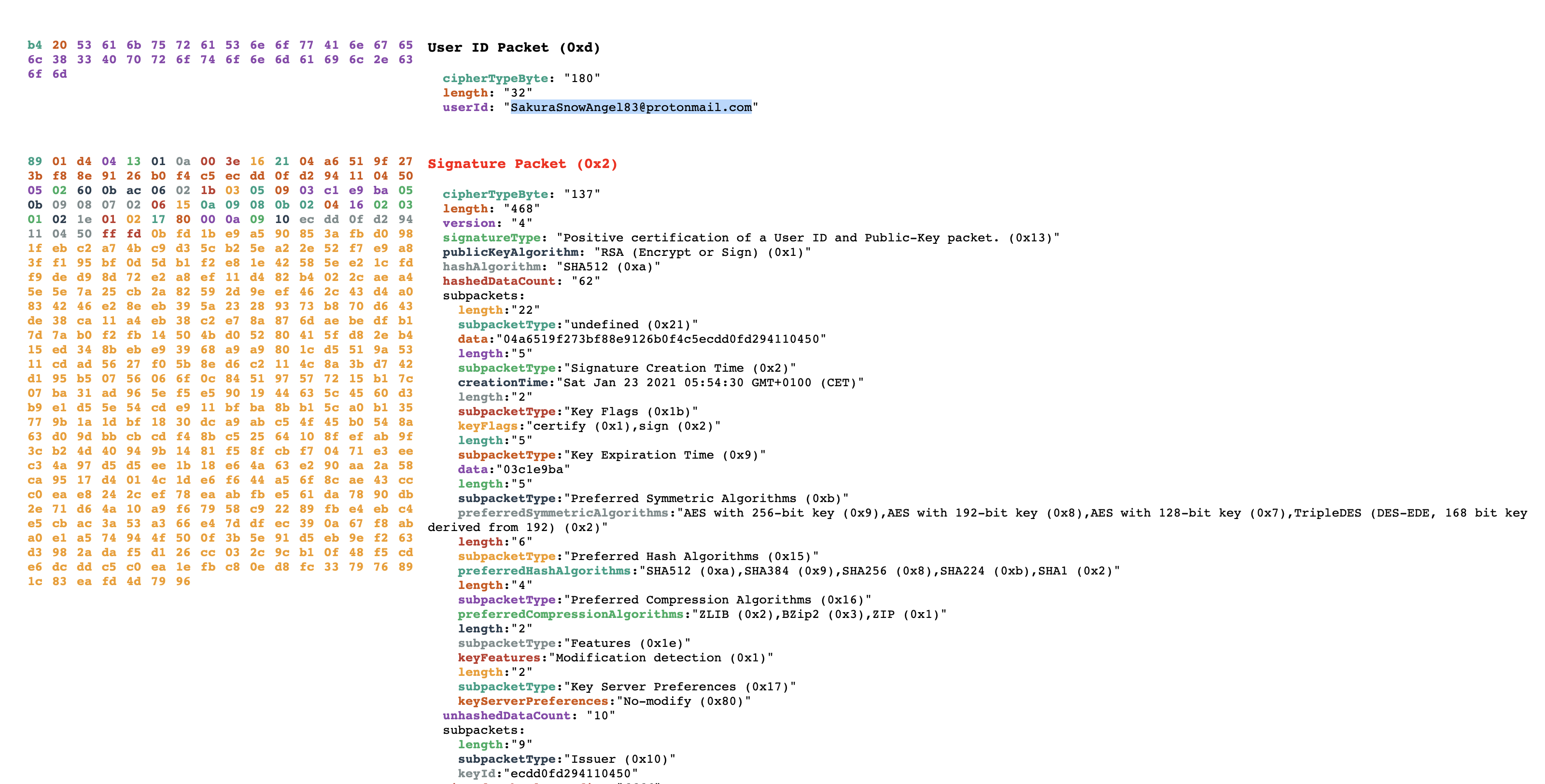This screenshot has height=784, width=1545.
Task: Click subpacketType 'Preferred Hash Algorithms (0x15)'
Action: (x=638, y=556)
